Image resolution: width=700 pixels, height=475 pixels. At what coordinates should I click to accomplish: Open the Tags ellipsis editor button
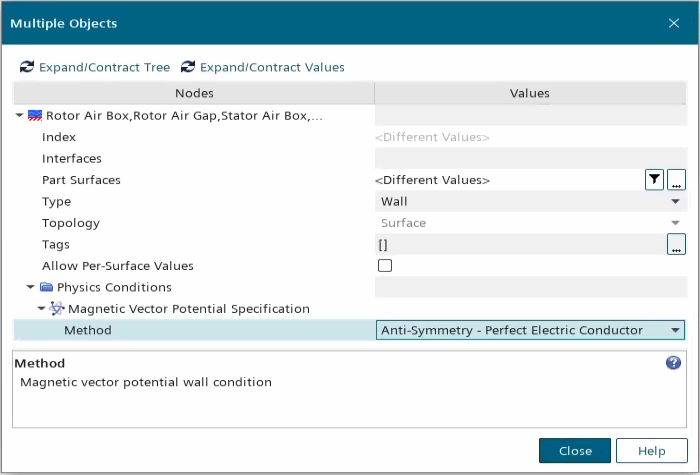(x=677, y=244)
